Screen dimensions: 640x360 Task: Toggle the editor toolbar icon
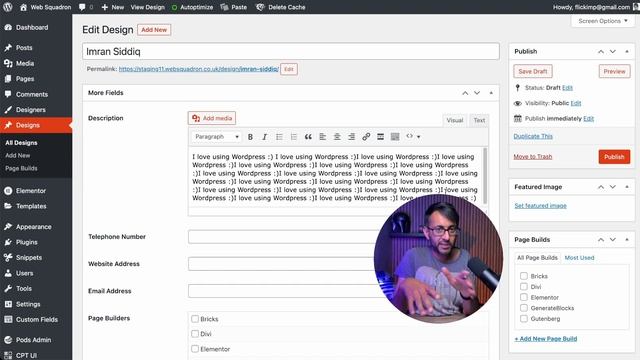(x=395, y=137)
